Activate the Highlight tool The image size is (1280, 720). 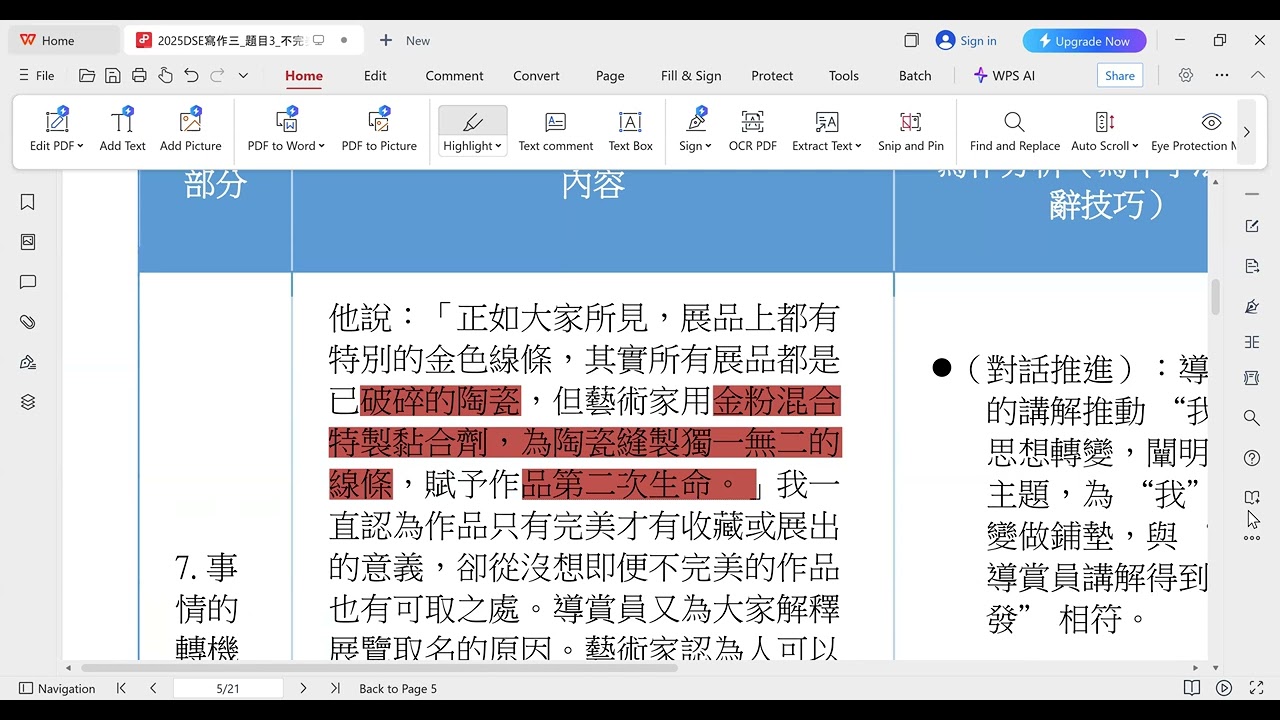pyautogui.click(x=472, y=131)
